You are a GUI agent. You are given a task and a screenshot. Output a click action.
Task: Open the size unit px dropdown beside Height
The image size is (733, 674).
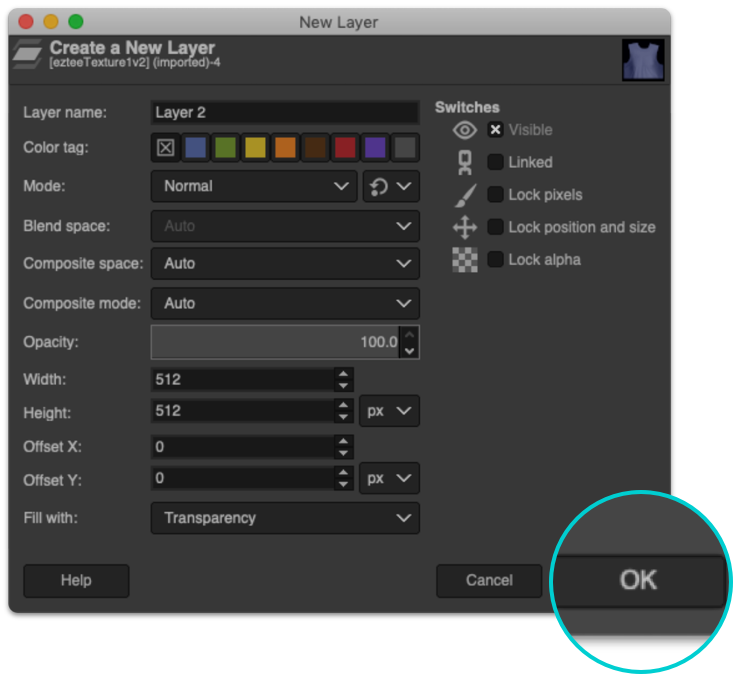pyautogui.click(x=389, y=411)
